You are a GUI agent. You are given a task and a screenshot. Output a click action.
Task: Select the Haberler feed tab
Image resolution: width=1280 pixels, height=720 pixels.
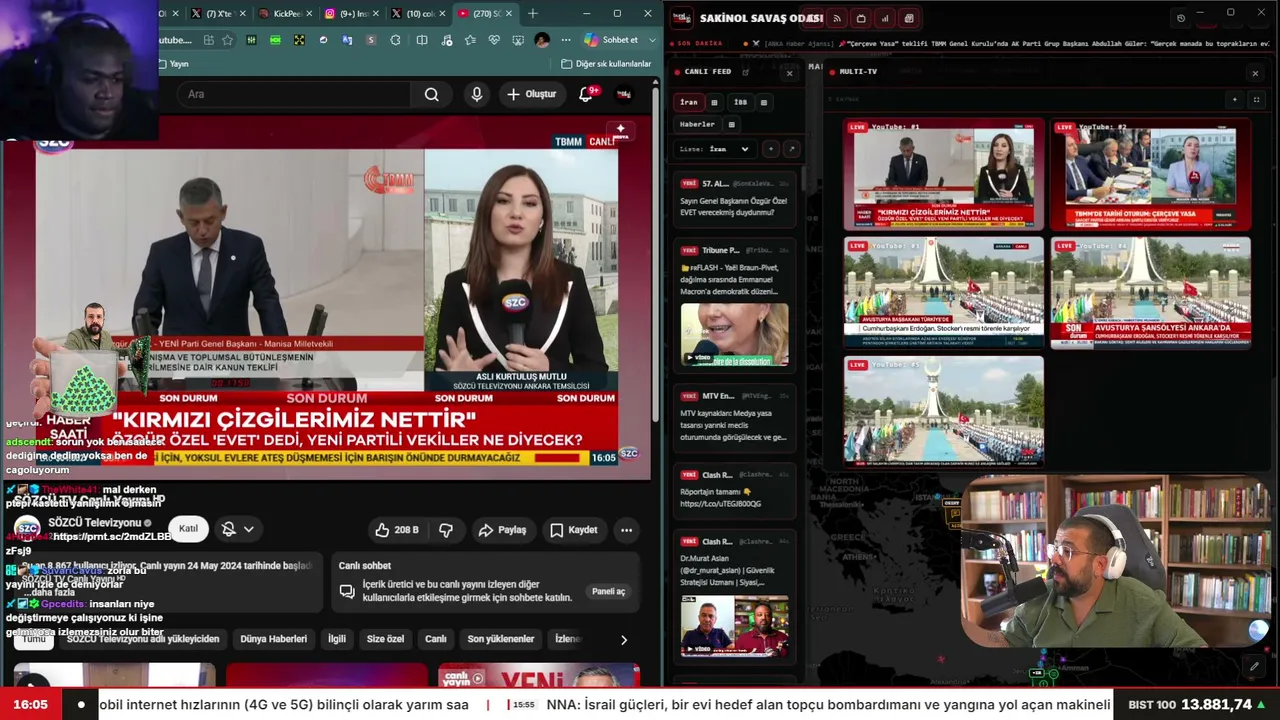click(697, 124)
